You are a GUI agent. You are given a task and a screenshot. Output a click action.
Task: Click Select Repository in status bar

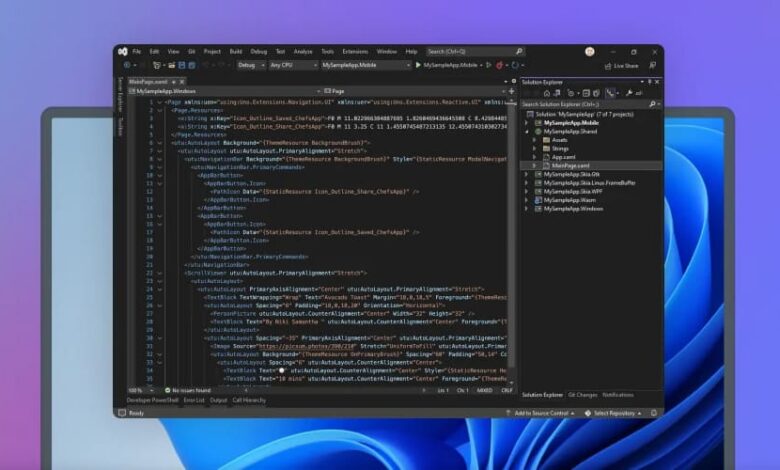[x=613, y=413]
